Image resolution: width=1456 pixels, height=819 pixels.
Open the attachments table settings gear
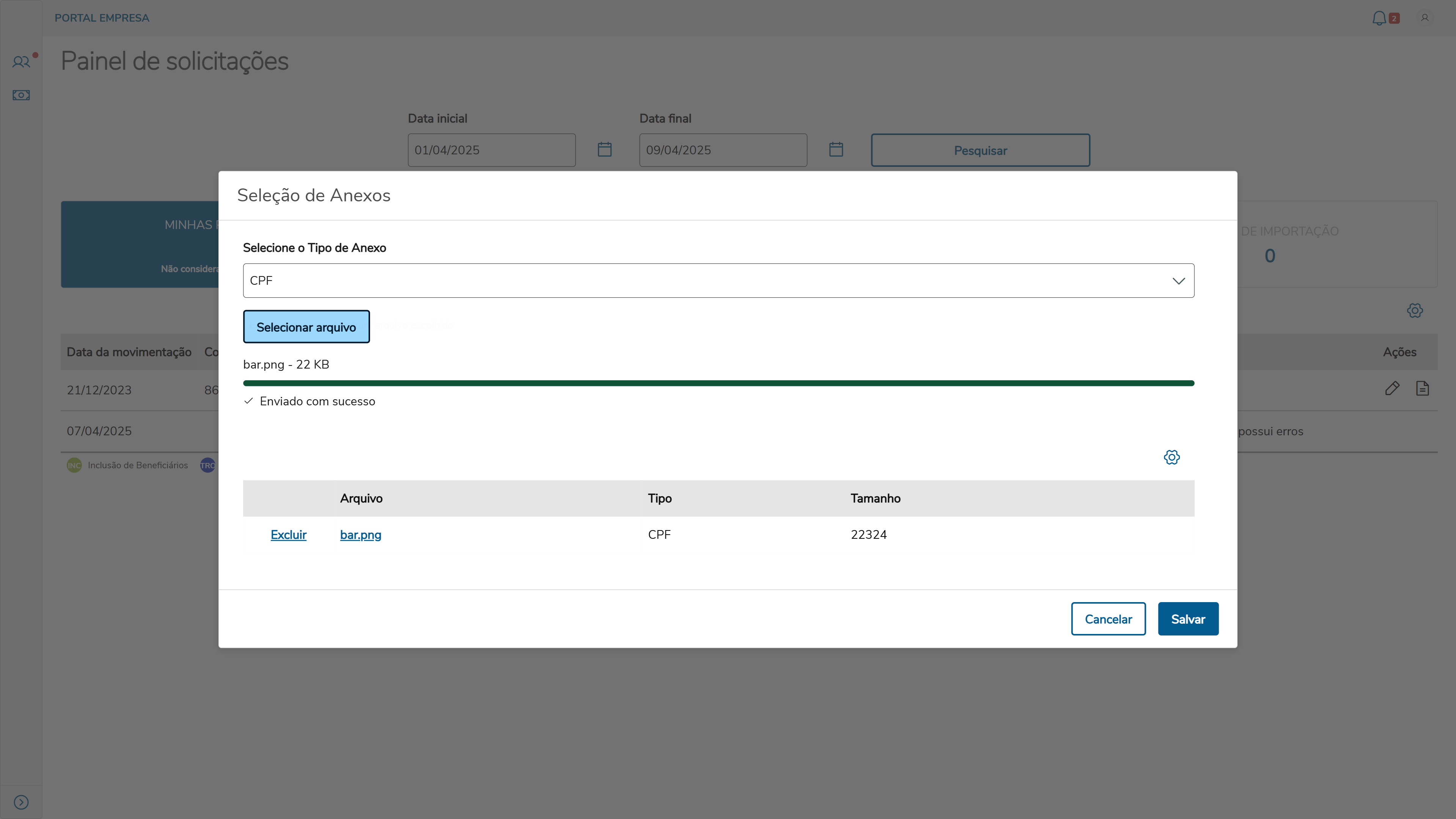tap(1171, 457)
